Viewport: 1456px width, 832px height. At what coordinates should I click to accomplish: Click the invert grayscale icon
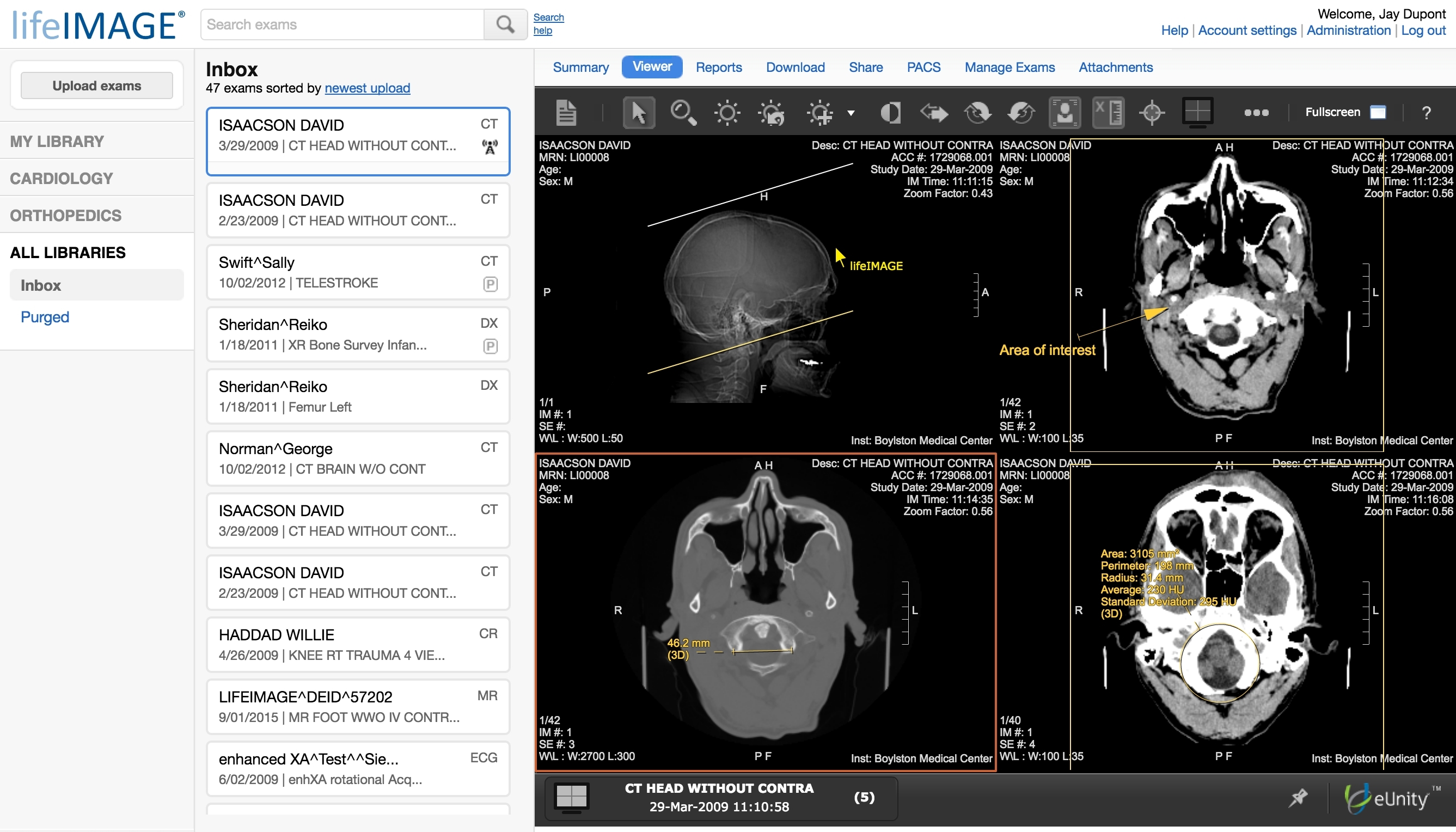tap(890, 113)
